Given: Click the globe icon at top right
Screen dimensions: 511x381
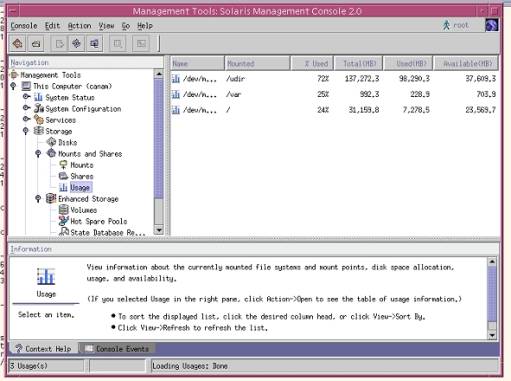Looking at the screenshot, I should tap(491, 25).
